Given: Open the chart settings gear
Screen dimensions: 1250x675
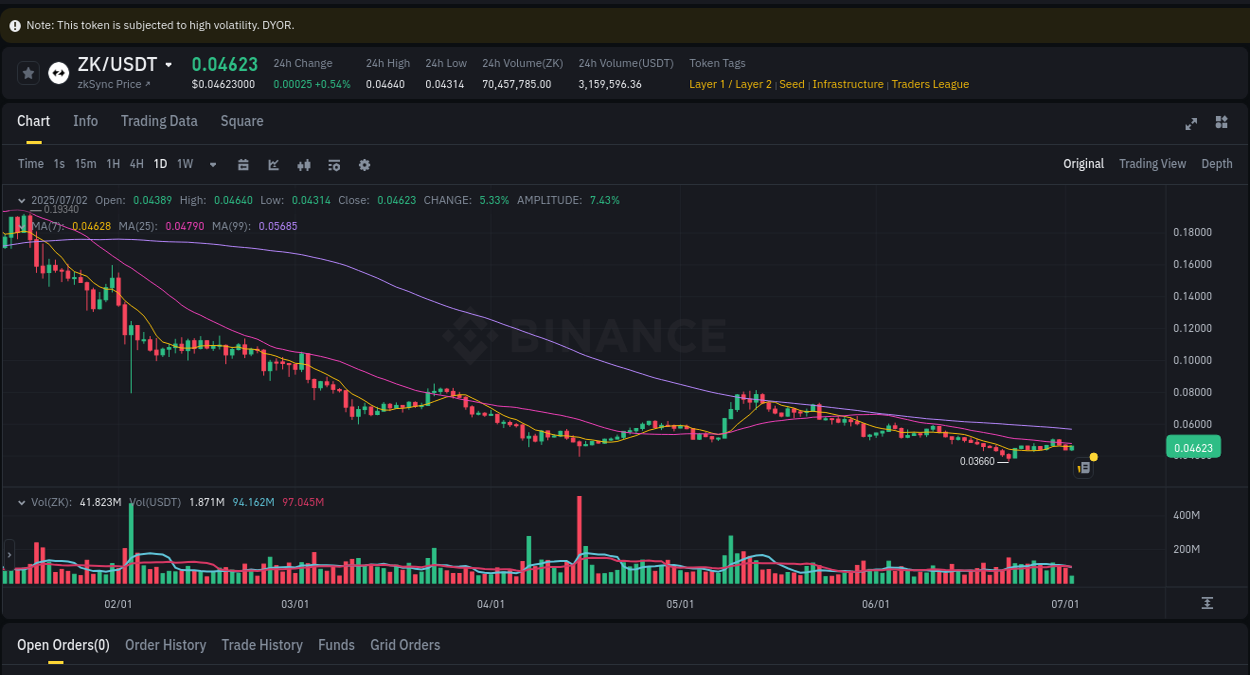Looking at the screenshot, I should (x=364, y=164).
